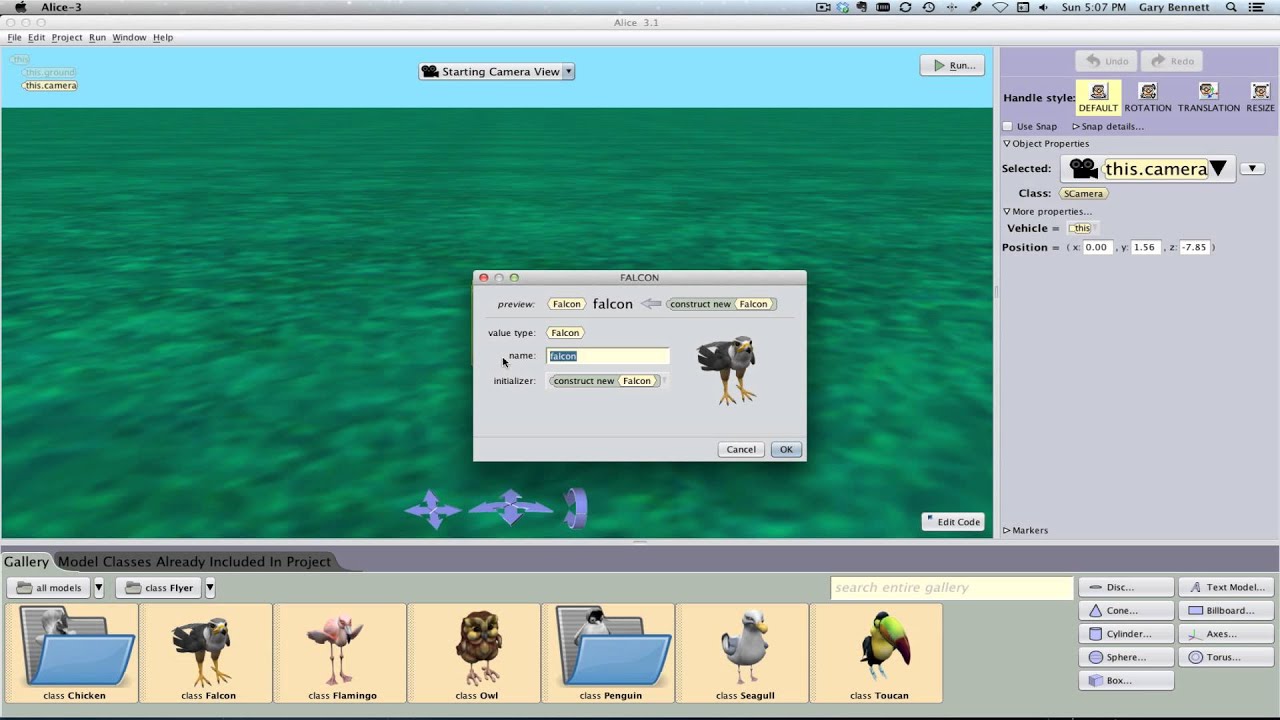
Task: Open the Project menu
Action: 67,37
